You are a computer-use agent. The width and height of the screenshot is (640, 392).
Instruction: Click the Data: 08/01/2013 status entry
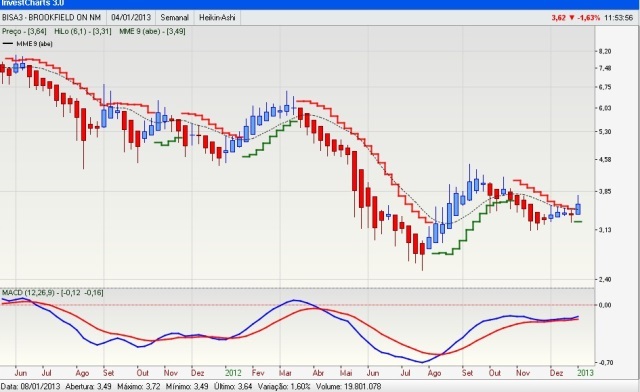coord(31,386)
